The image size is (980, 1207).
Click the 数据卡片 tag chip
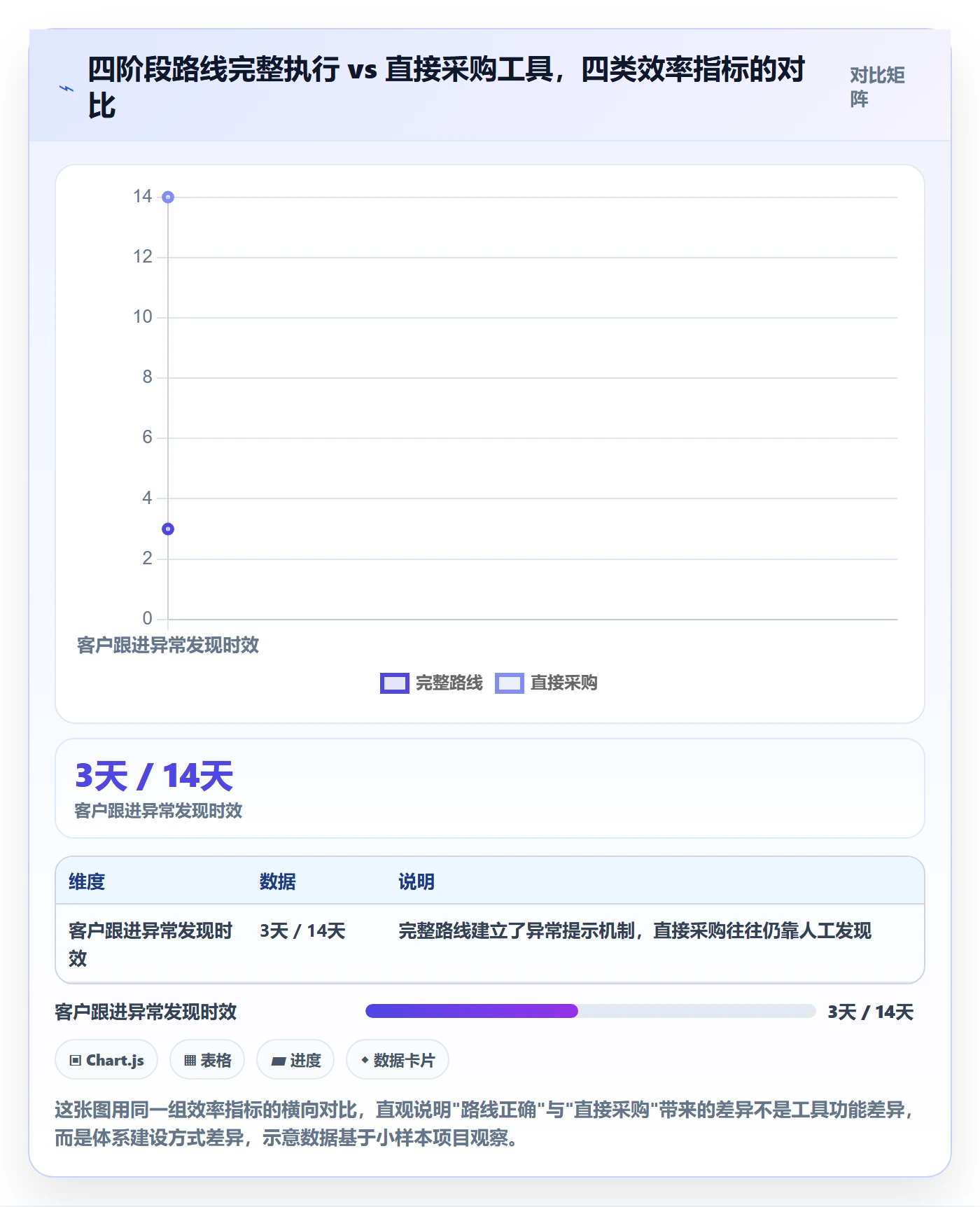click(398, 1060)
